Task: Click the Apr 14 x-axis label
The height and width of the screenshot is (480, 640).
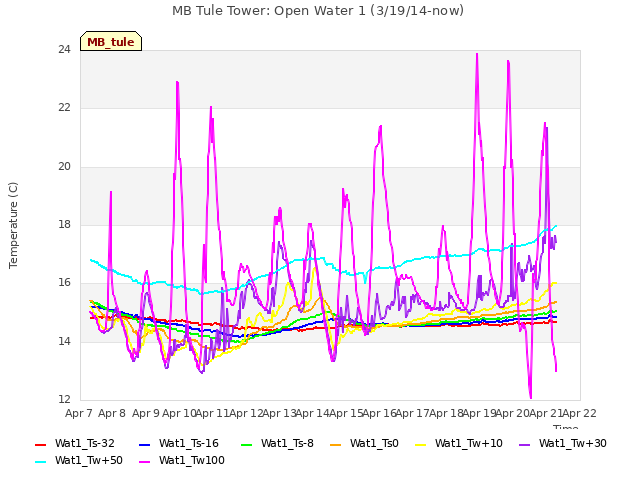Action: (x=313, y=413)
